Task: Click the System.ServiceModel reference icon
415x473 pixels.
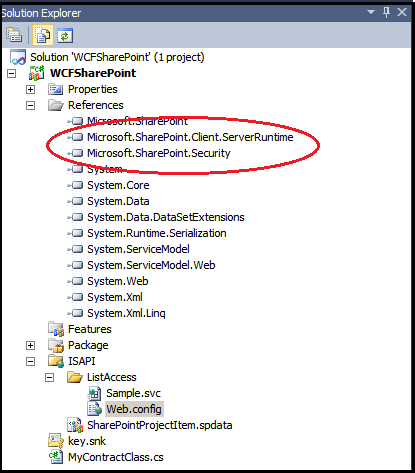Action: click(76, 249)
